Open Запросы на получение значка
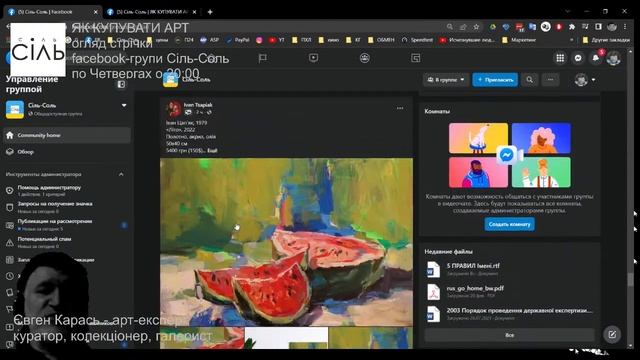Viewport: 640px width, 360px height. pyautogui.click(x=67, y=207)
